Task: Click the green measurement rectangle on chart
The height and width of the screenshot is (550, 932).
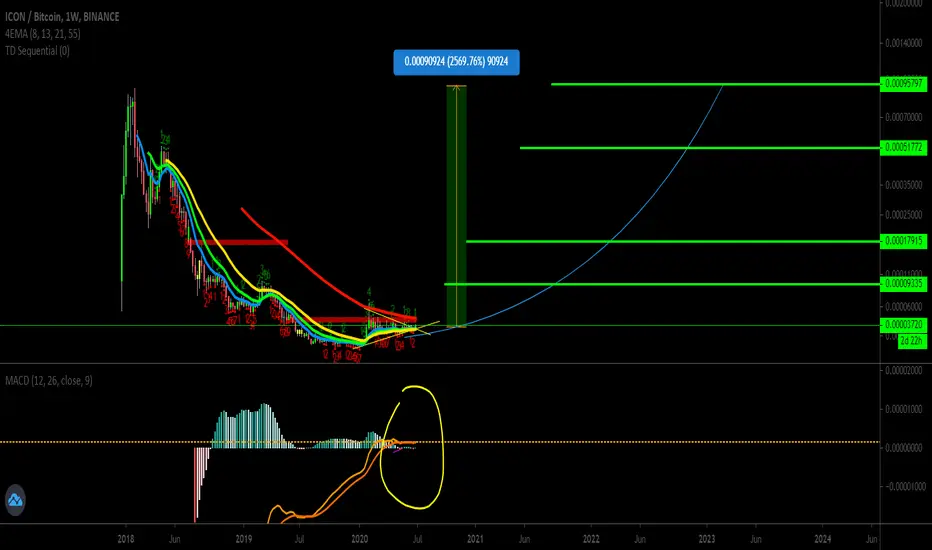Action: [x=456, y=206]
